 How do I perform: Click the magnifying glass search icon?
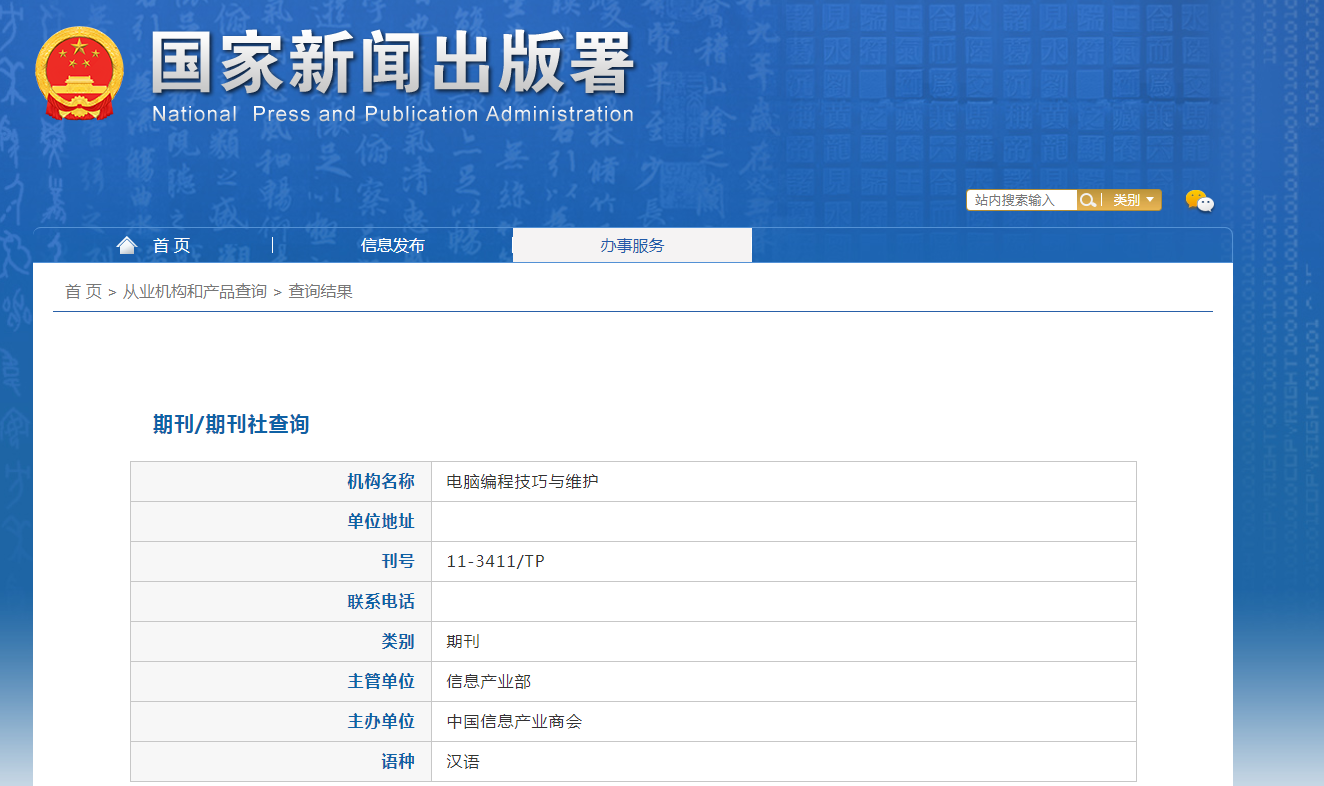coord(1088,200)
